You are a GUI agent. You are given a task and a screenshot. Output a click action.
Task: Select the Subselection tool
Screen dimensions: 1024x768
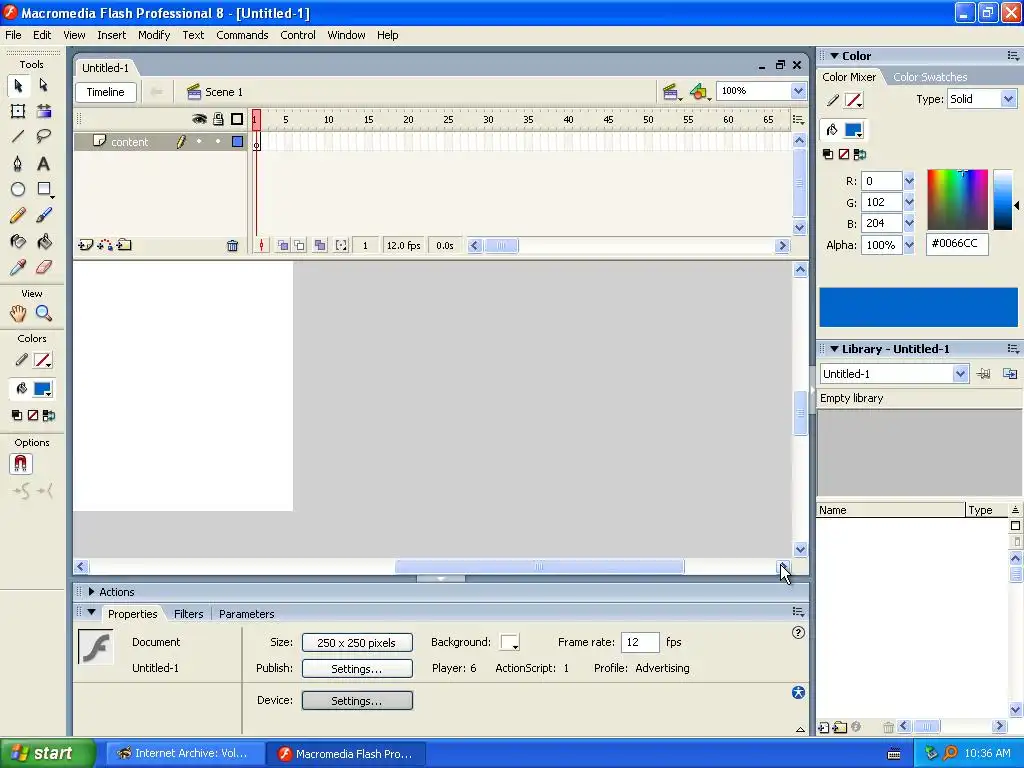point(44,86)
